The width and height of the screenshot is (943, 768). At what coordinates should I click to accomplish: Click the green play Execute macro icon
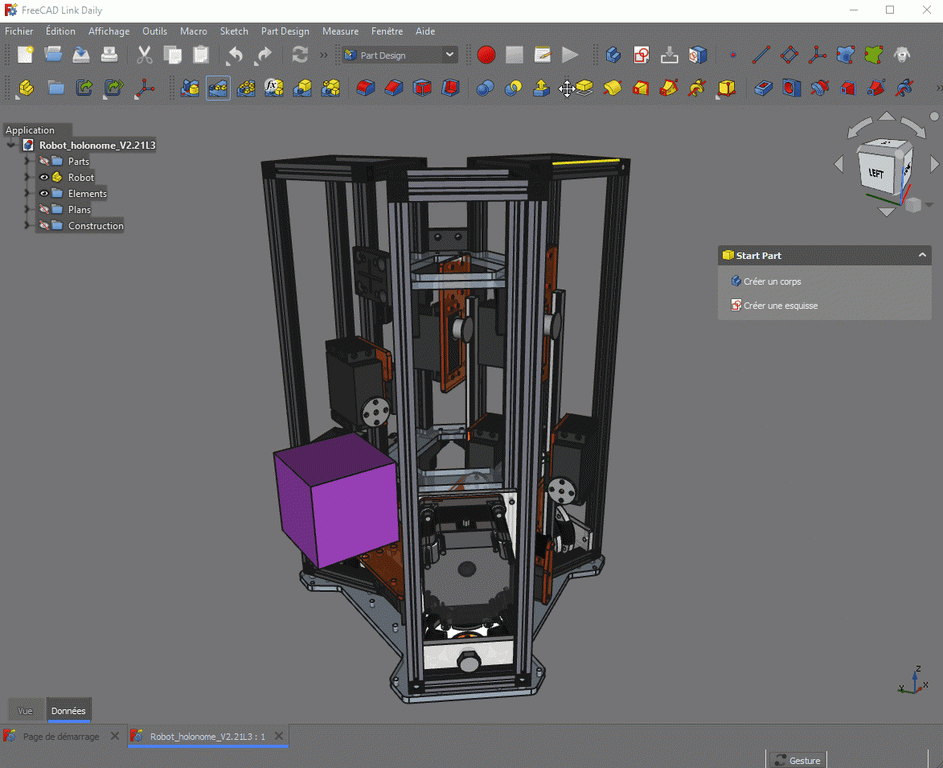pos(570,55)
